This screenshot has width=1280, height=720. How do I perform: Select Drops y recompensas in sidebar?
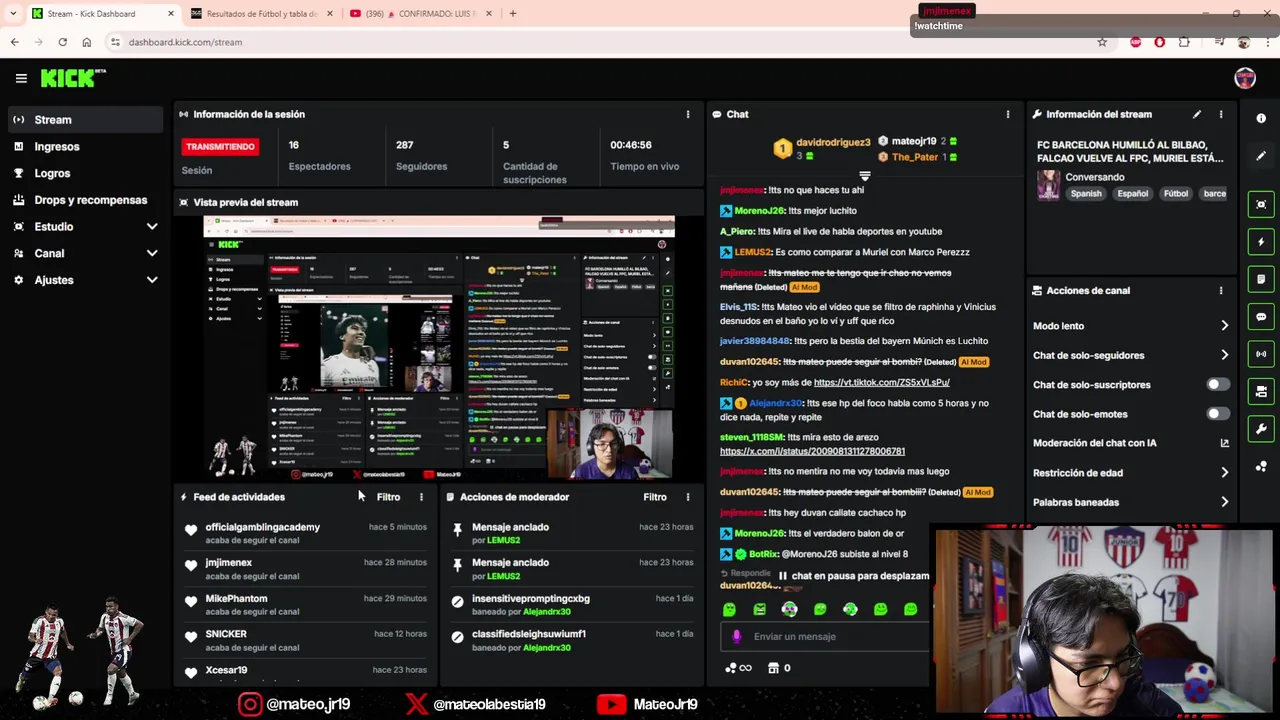(85, 200)
